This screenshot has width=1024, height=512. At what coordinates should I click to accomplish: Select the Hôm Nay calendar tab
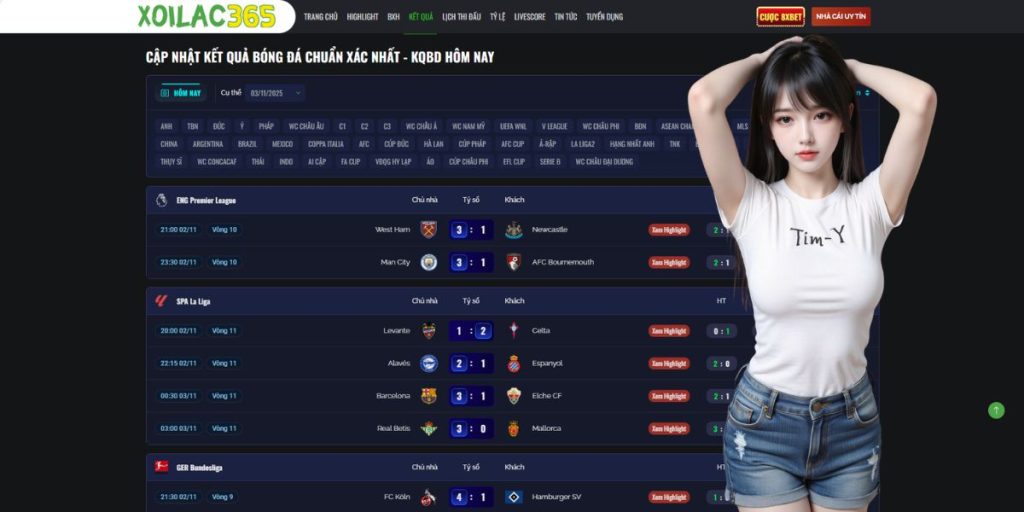181,93
